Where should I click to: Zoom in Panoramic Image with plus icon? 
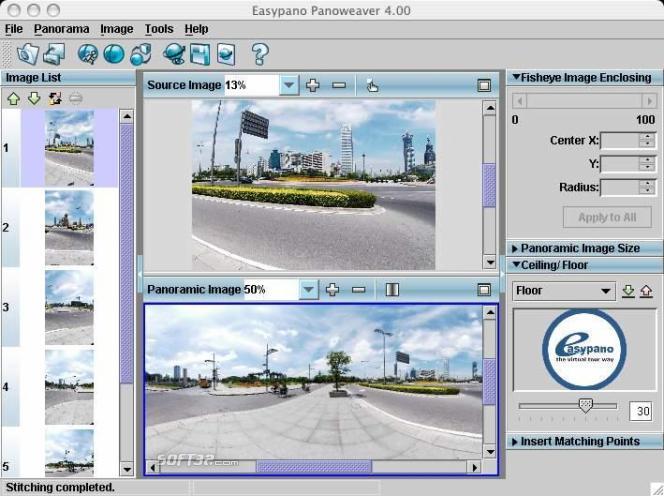pyautogui.click(x=332, y=290)
